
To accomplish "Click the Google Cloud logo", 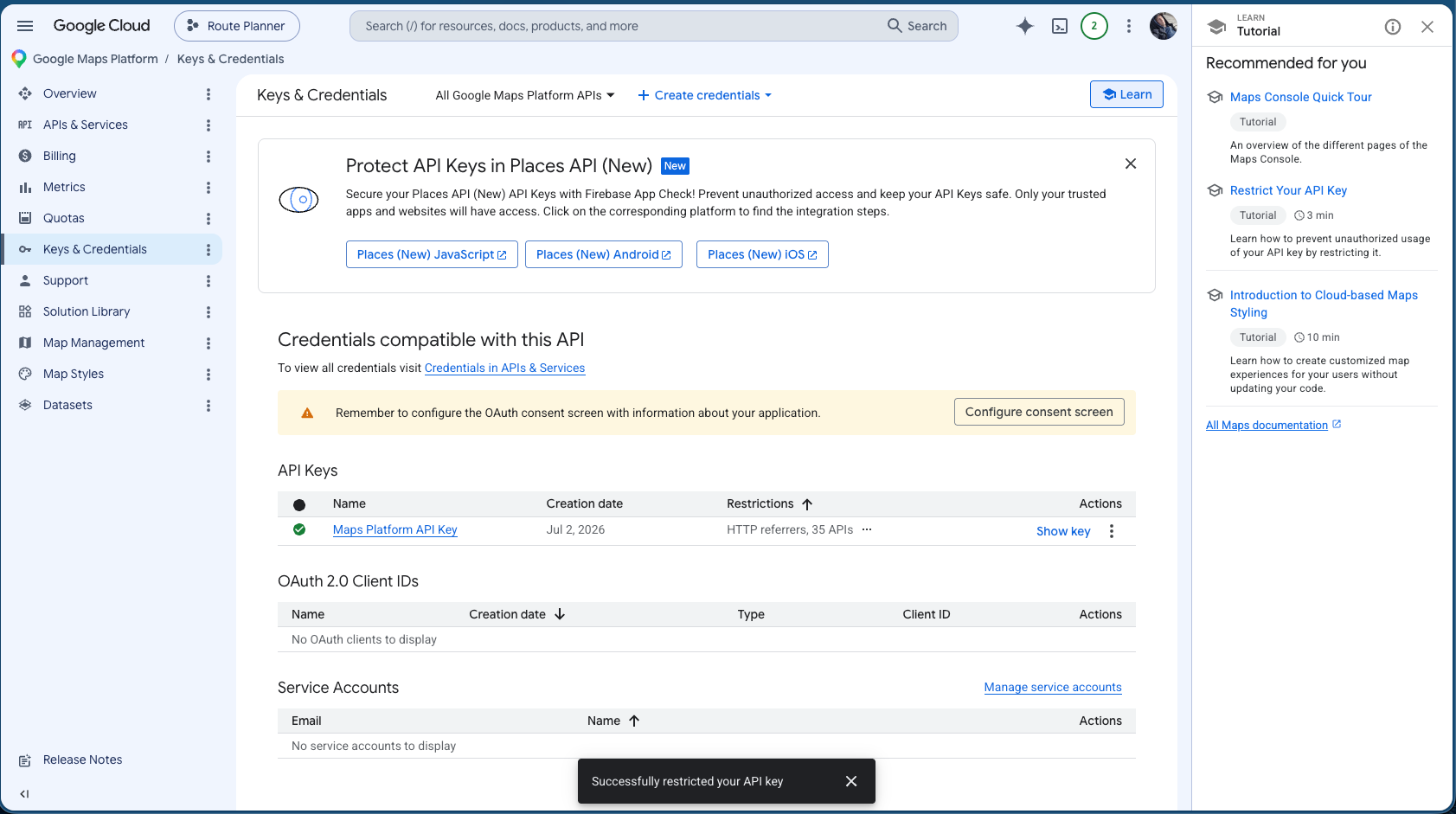I will 101,26.
